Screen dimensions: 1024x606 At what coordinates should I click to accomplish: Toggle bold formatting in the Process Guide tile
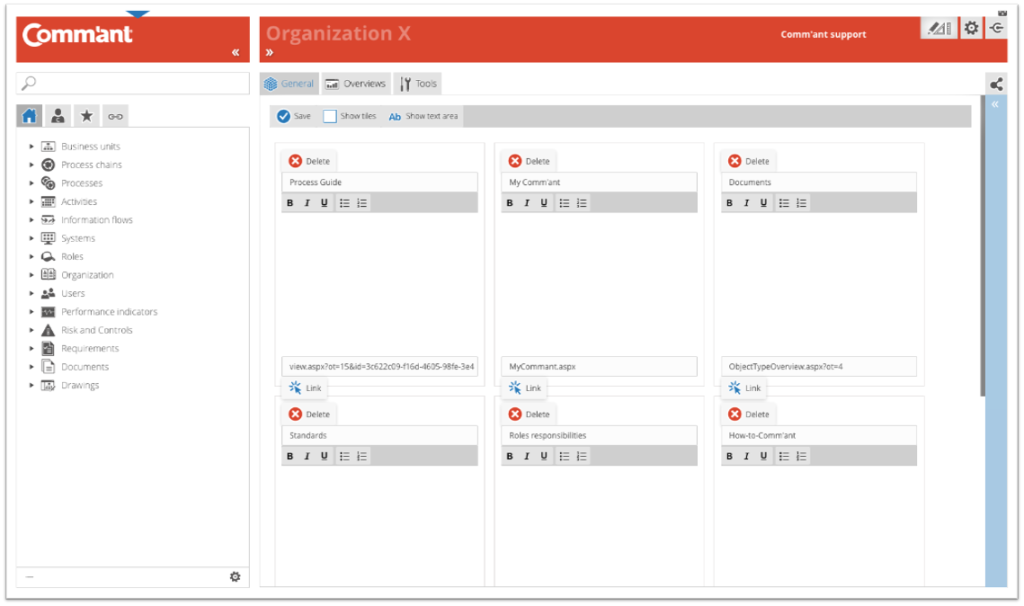point(290,202)
